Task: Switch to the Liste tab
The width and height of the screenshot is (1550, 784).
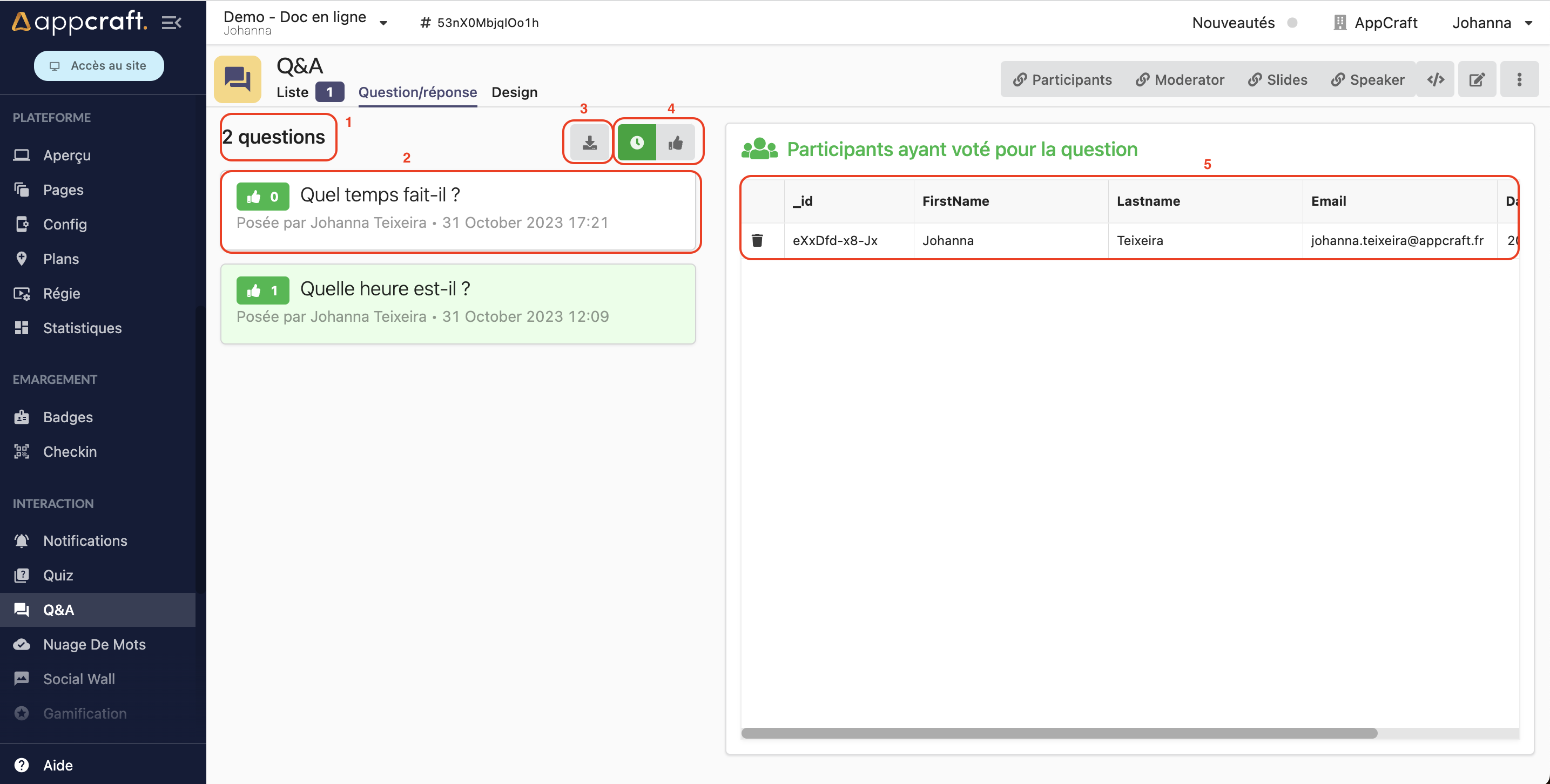Action: [292, 92]
